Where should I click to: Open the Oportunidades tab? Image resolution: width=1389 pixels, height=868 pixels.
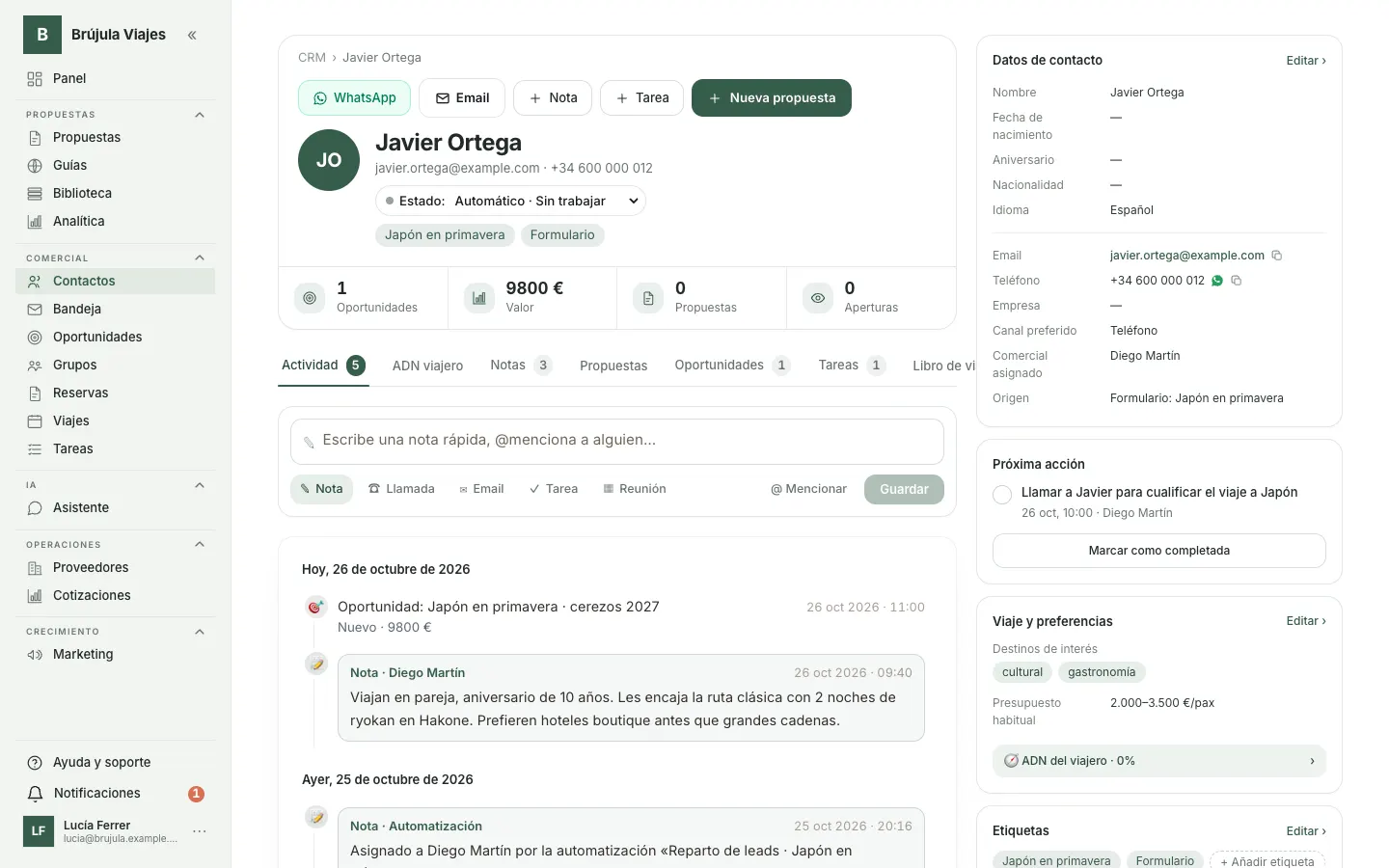click(732, 366)
